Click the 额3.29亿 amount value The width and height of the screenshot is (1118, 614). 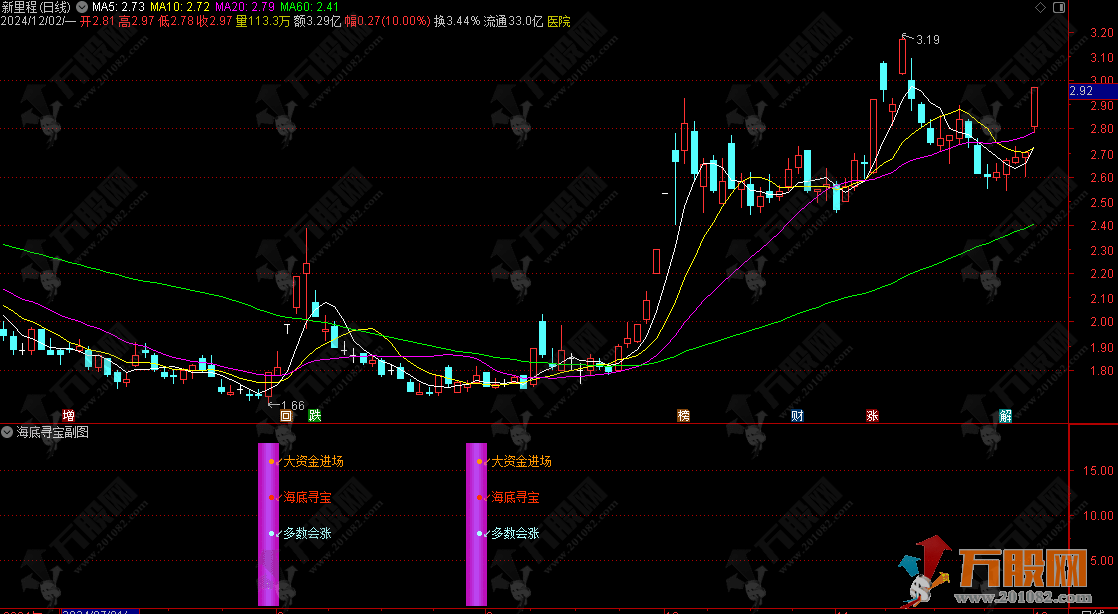point(317,21)
